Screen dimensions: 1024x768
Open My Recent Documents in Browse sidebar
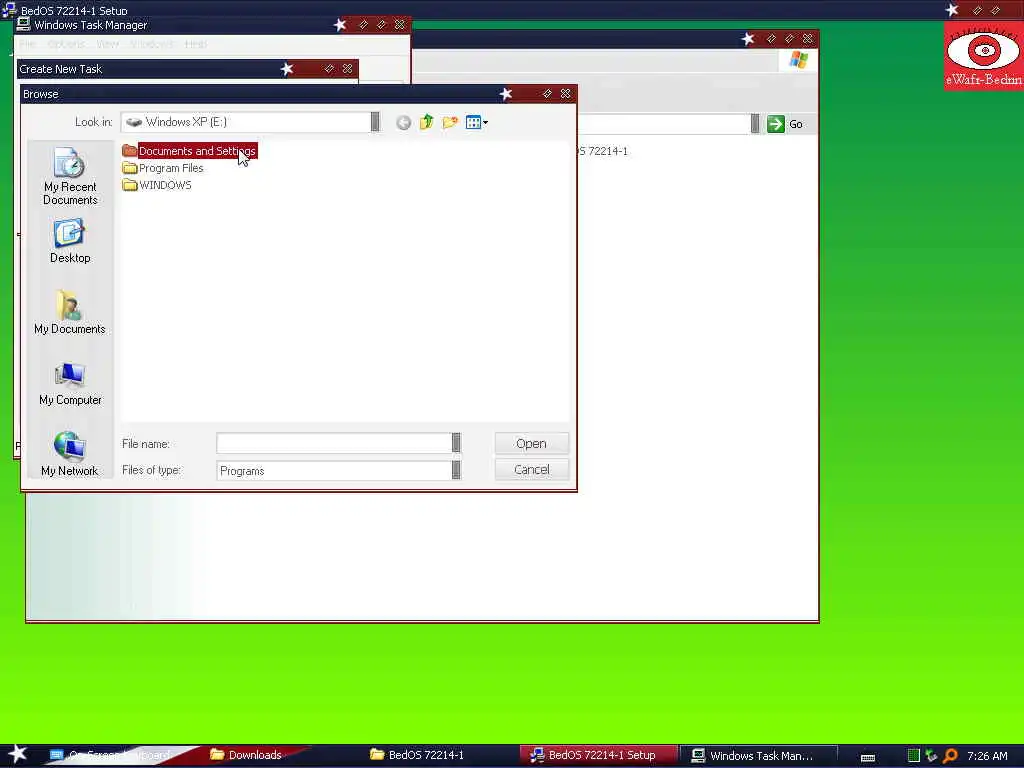click(x=70, y=176)
